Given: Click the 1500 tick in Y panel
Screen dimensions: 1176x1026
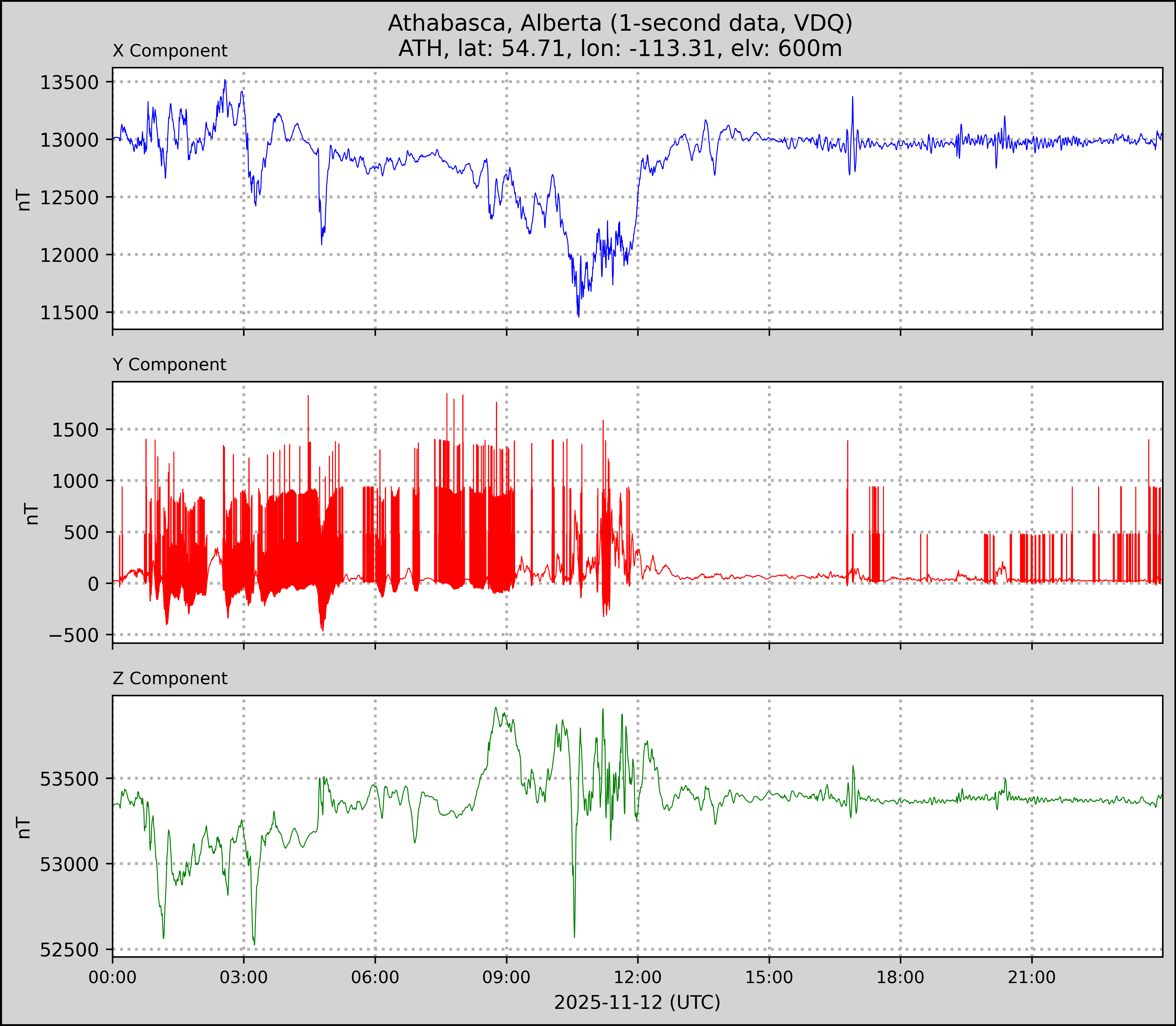Looking at the screenshot, I should point(75,430).
